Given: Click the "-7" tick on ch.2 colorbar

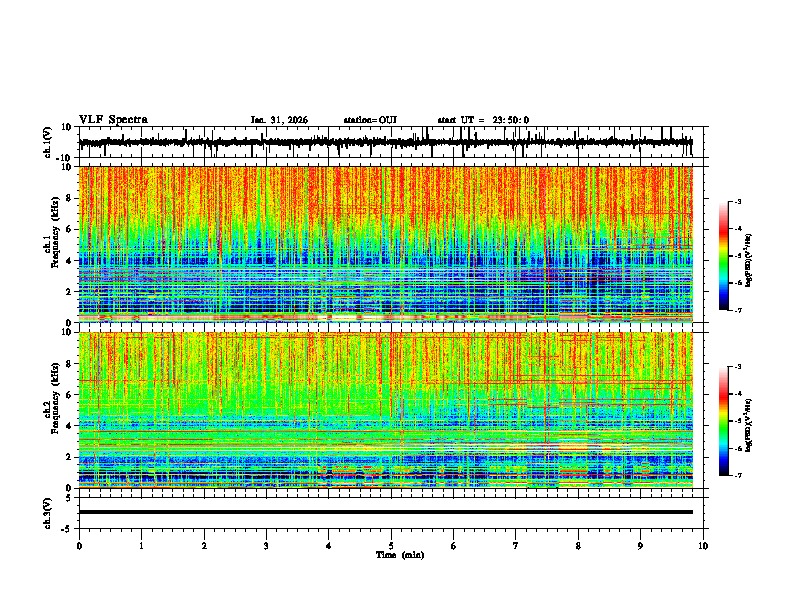Looking at the screenshot, I should coord(738,475).
